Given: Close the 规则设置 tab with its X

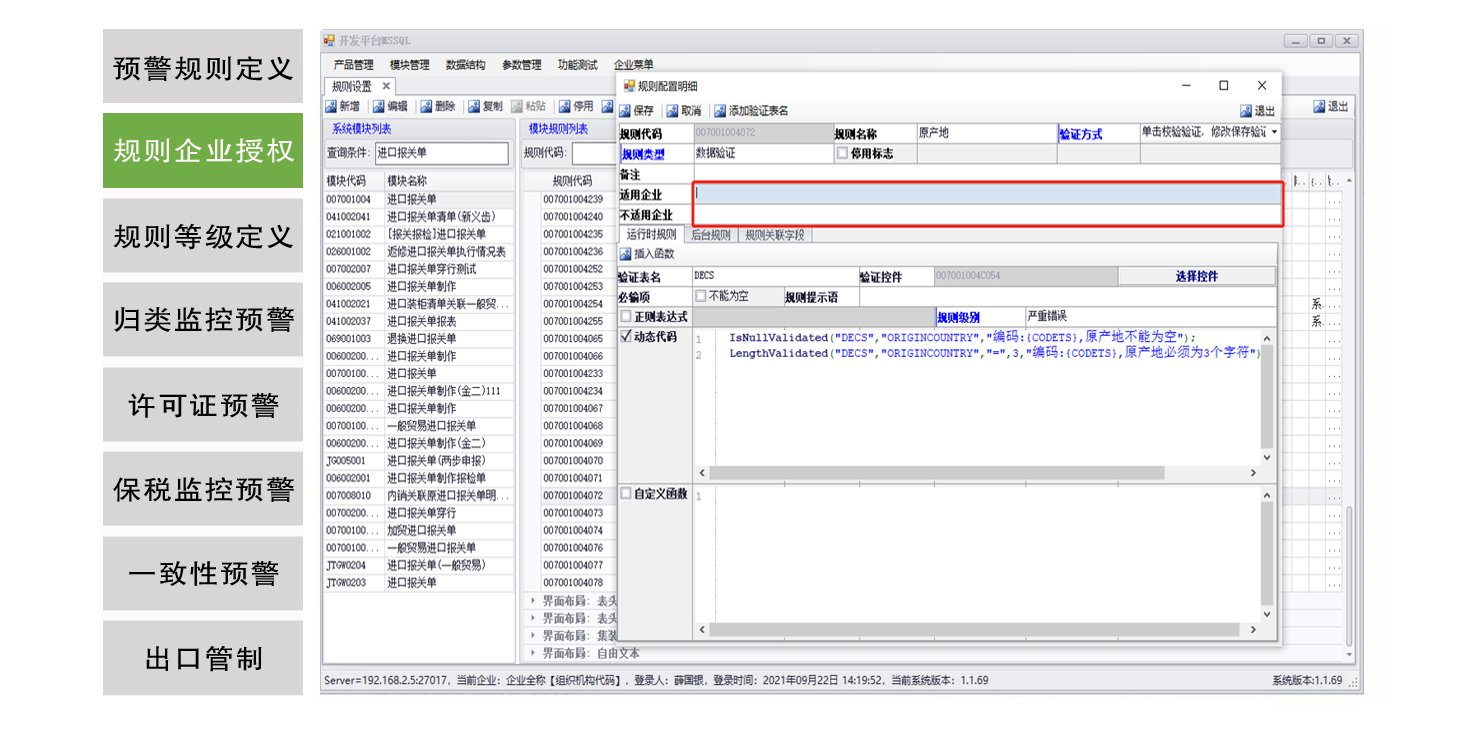Looking at the screenshot, I should [x=386, y=86].
